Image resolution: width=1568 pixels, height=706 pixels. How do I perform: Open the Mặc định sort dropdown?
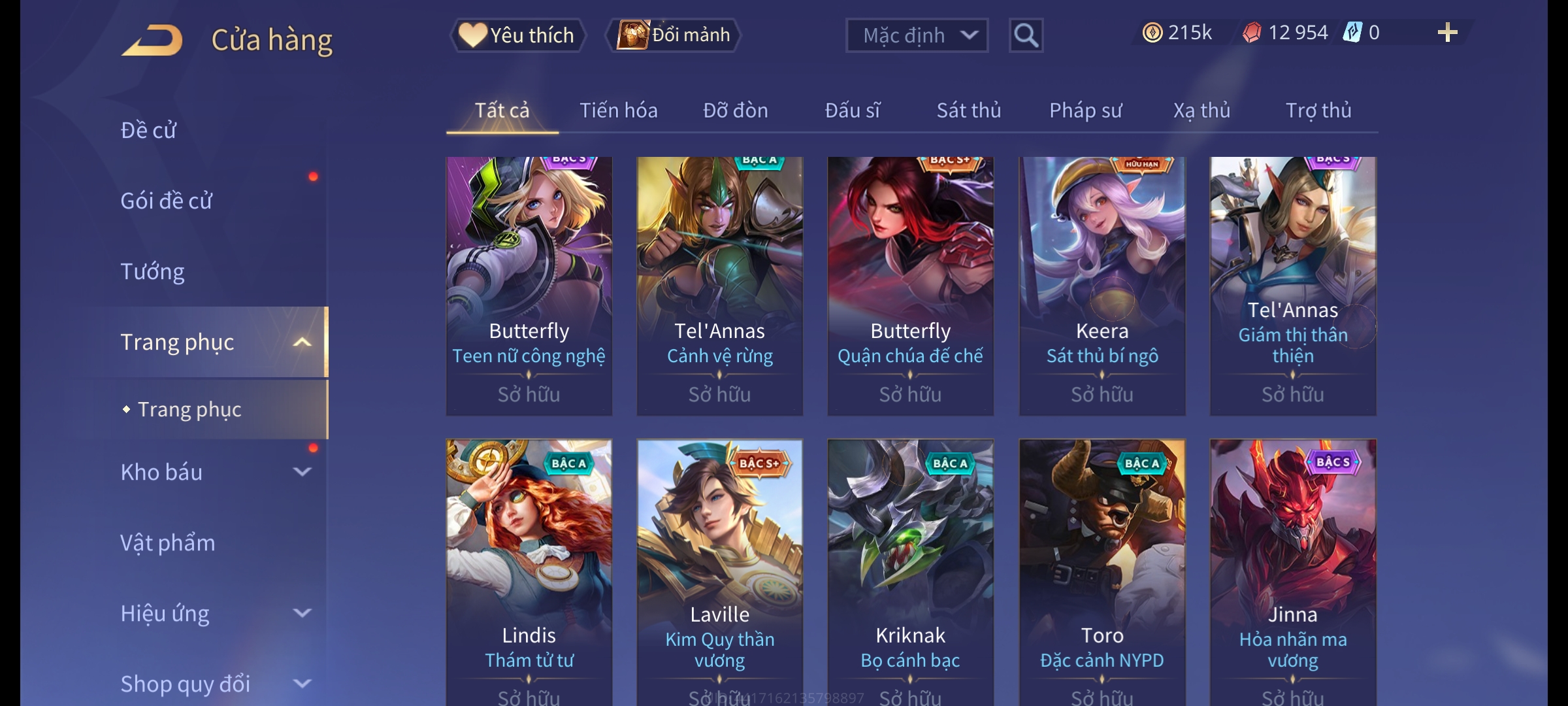coord(917,35)
